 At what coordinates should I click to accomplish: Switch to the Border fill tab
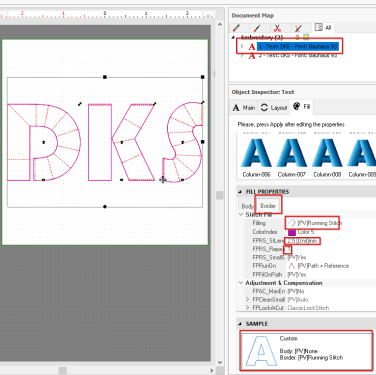click(268, 205)
